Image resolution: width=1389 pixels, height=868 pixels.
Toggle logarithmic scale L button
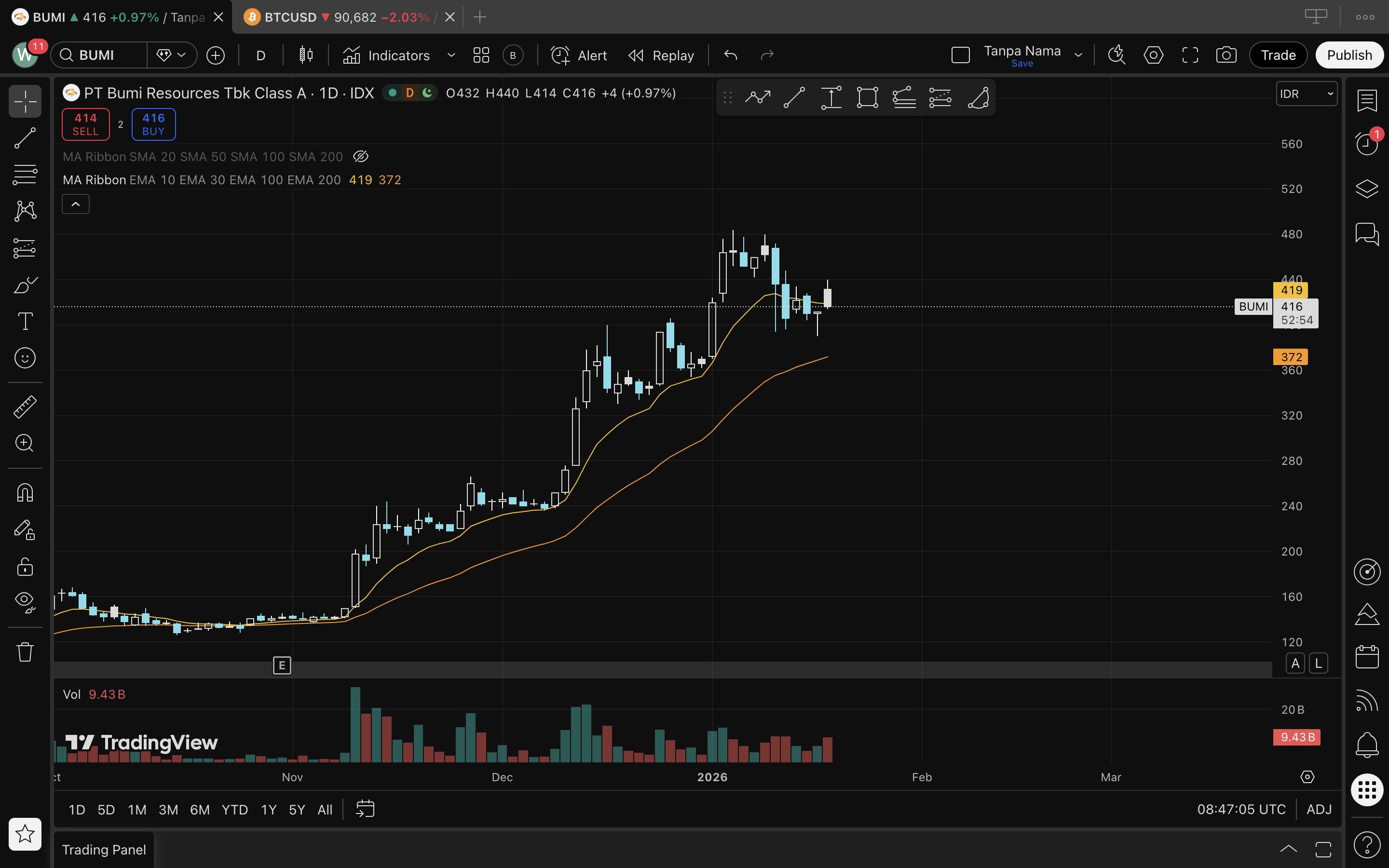(x=1319, y=664)
